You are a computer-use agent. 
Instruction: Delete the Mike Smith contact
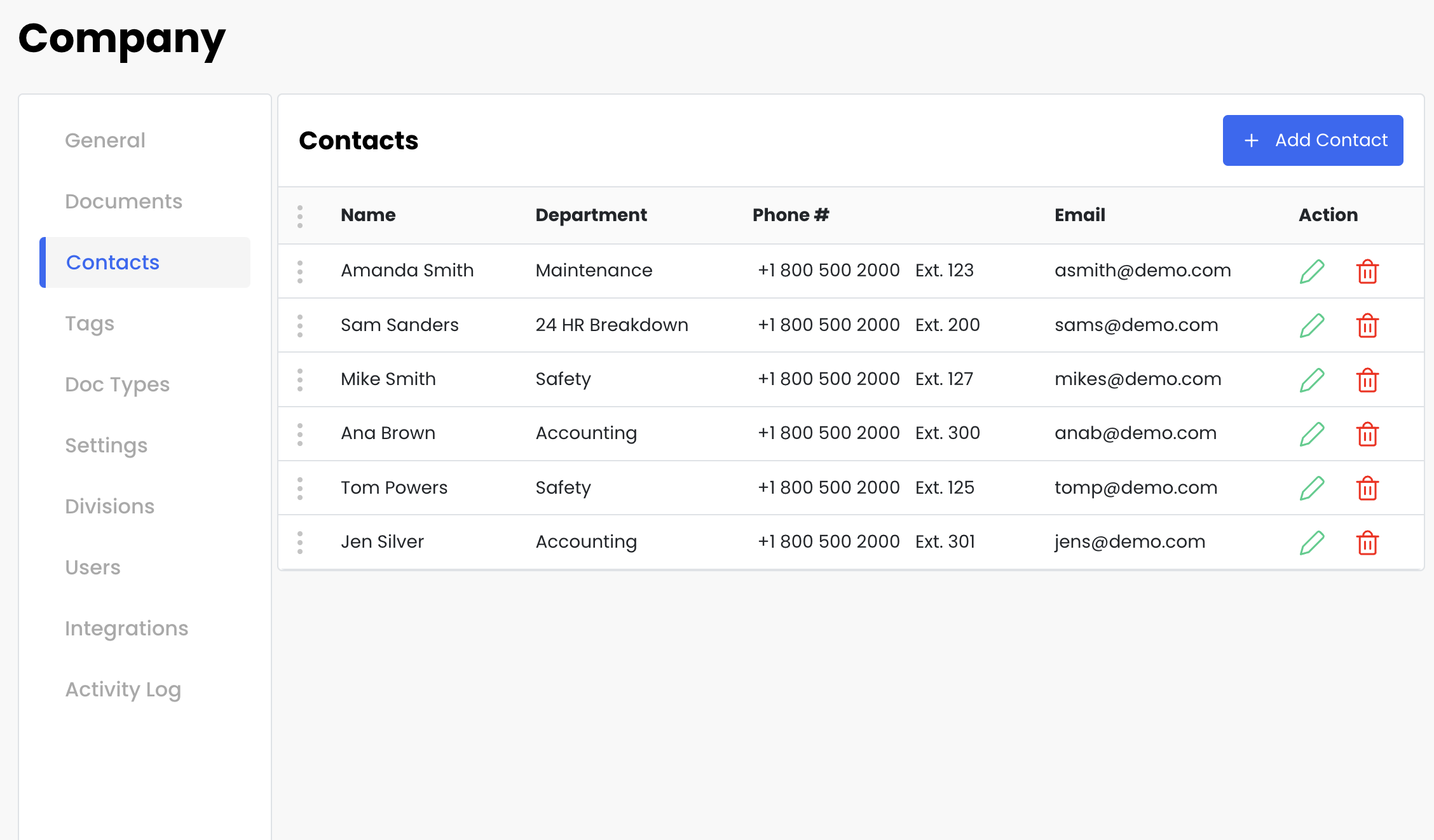[x=1367, y=380]
